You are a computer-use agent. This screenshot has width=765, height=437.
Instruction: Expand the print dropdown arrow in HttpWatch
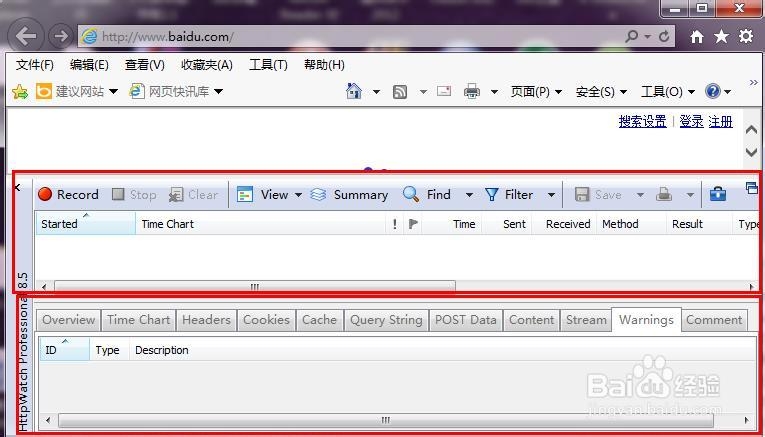(x=690, y=195)
